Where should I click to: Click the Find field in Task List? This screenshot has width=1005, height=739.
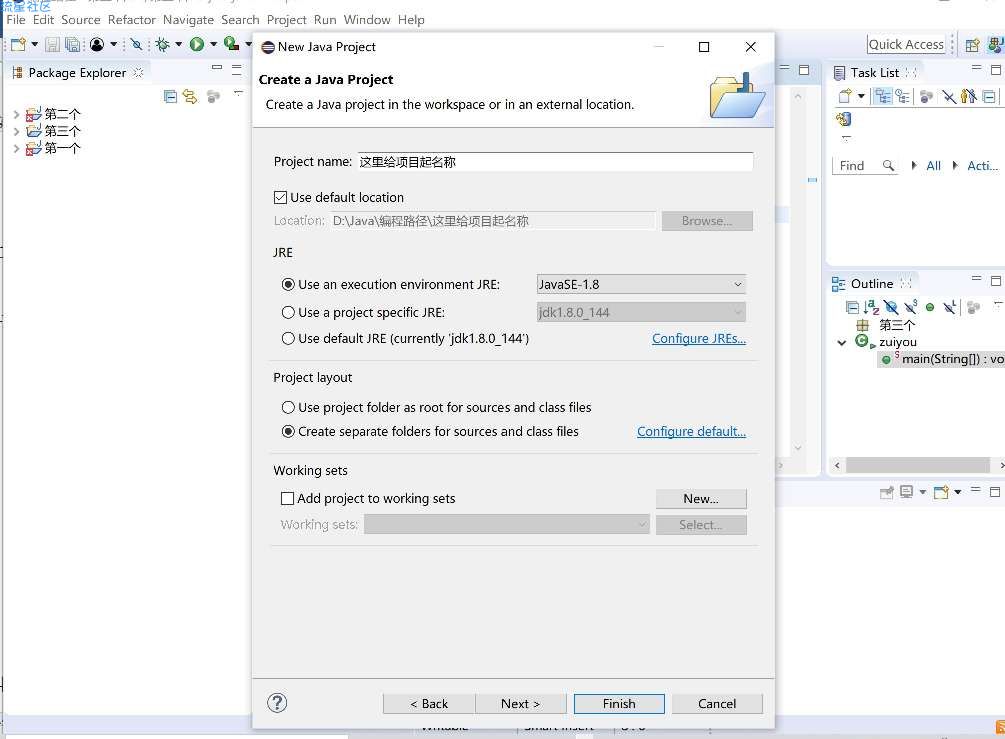(x=864, y=165)
